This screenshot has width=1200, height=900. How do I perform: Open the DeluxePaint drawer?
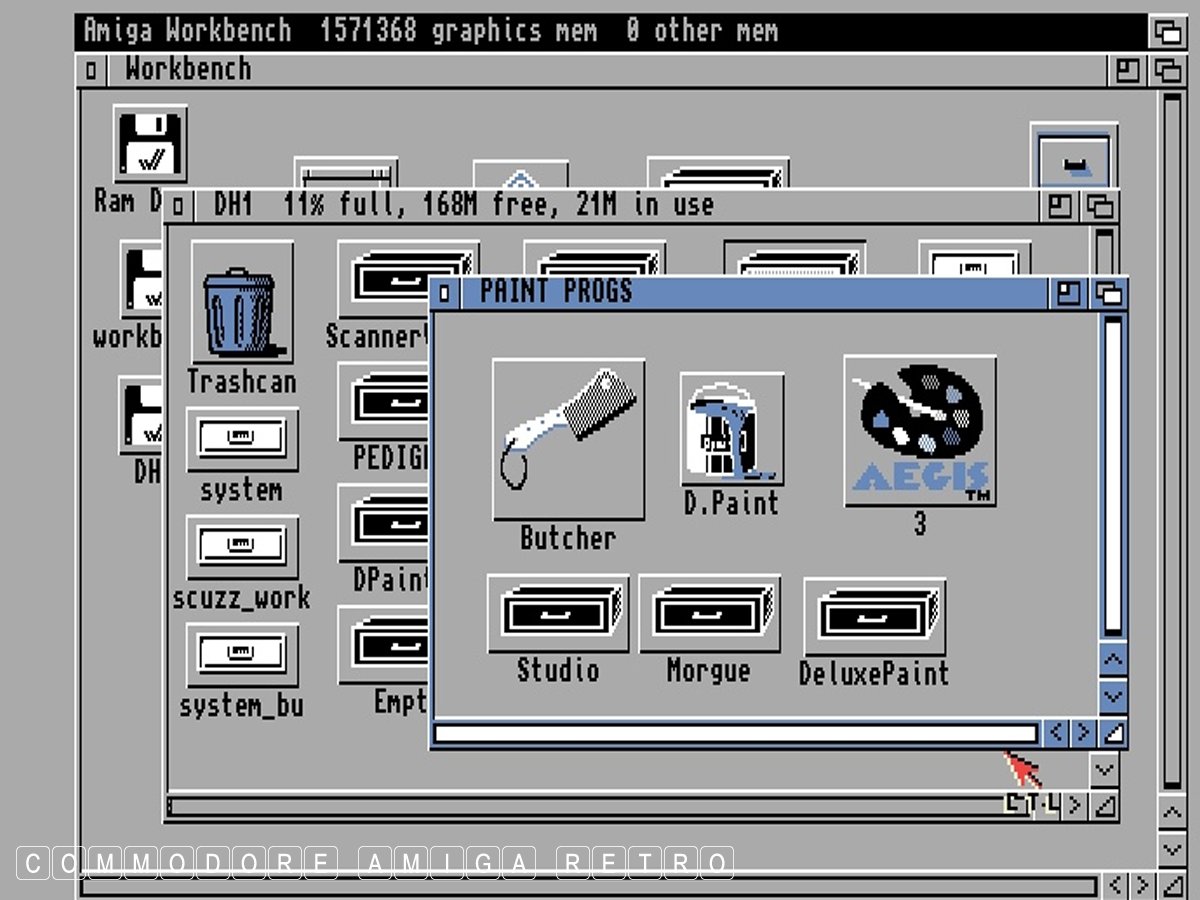[874, 615]
